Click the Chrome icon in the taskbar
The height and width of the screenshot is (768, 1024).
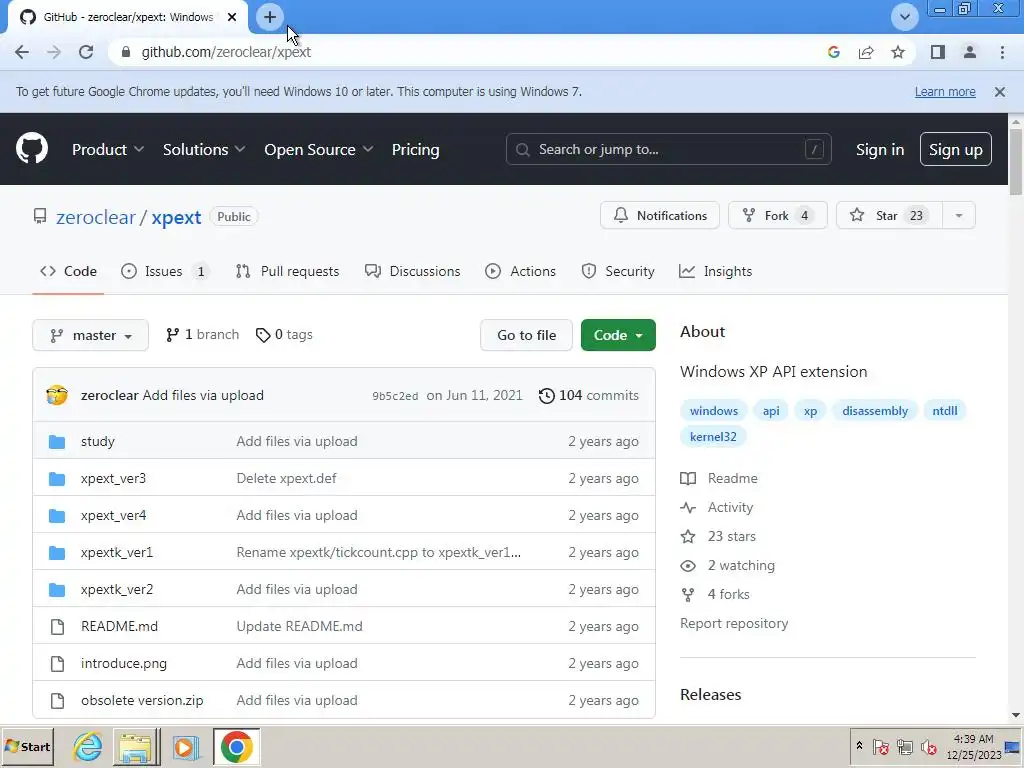click(x=236, y=746)
